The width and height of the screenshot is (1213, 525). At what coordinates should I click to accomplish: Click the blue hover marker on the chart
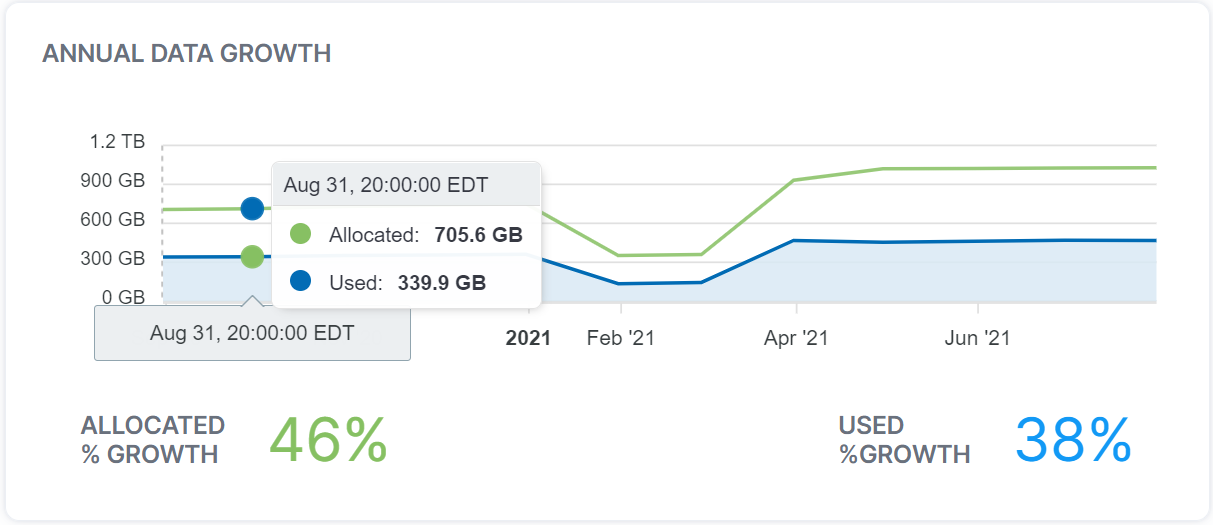coord(252,209)
